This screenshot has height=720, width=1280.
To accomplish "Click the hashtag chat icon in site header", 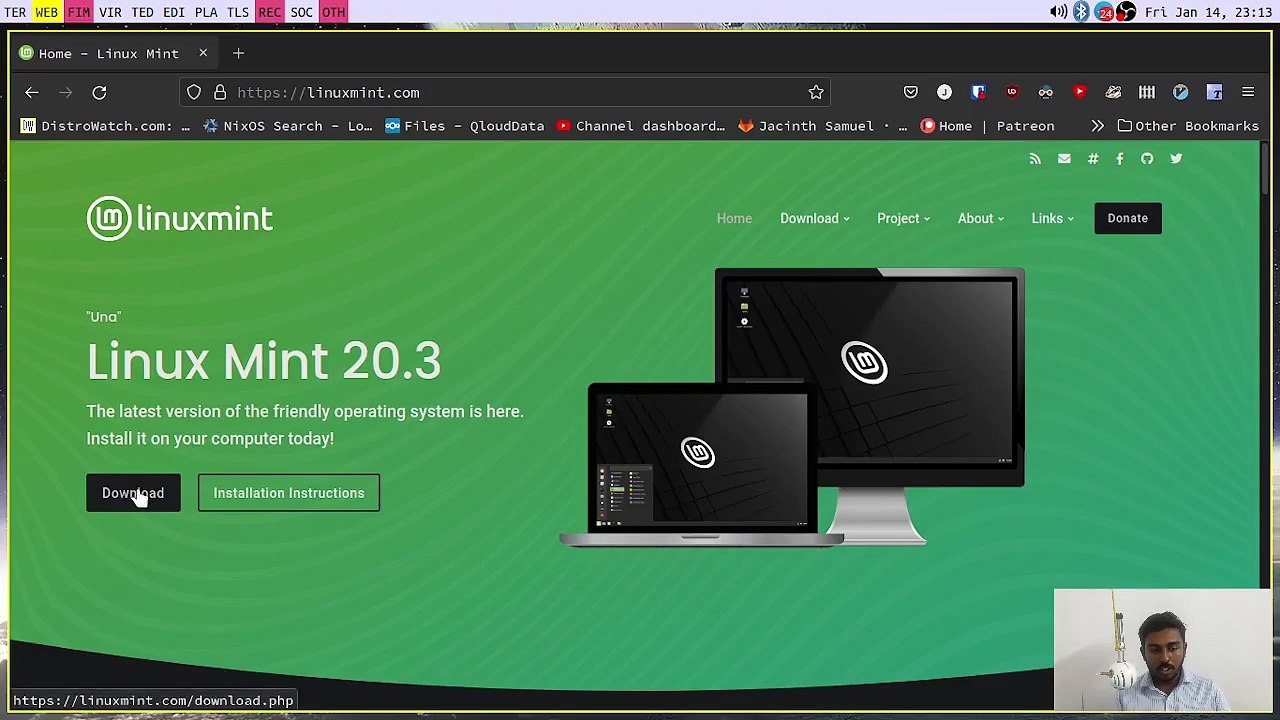I will [1093, 158].
